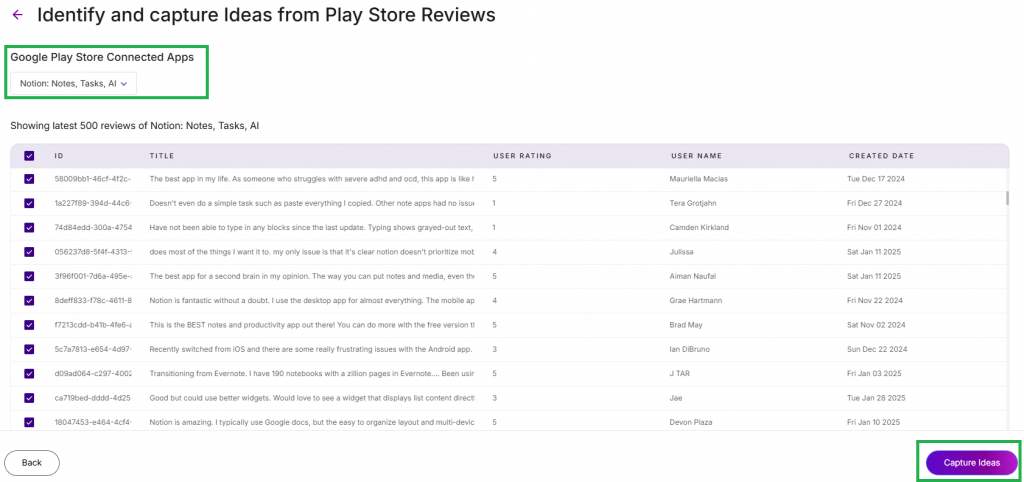
Task: Toggle checkbox for Julissa's review
Action: click(x=29, y=251)
